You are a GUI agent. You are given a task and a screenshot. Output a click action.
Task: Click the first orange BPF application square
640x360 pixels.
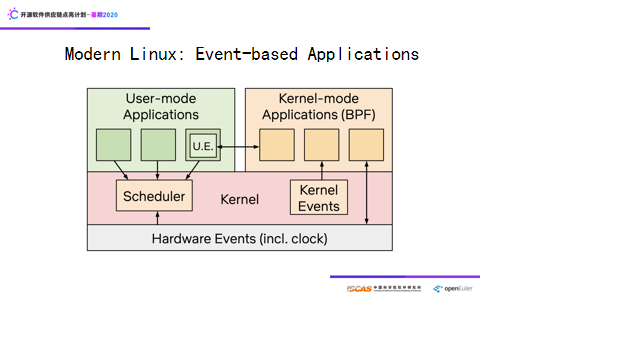(x=277, y=145)
